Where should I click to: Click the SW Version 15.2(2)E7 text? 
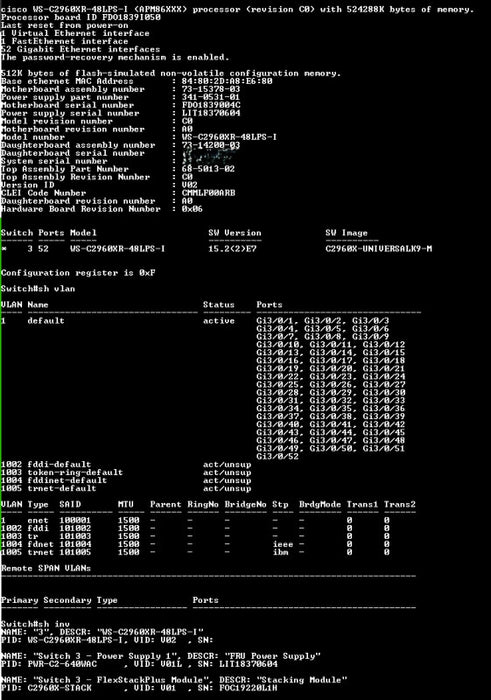tap(232, 249)
